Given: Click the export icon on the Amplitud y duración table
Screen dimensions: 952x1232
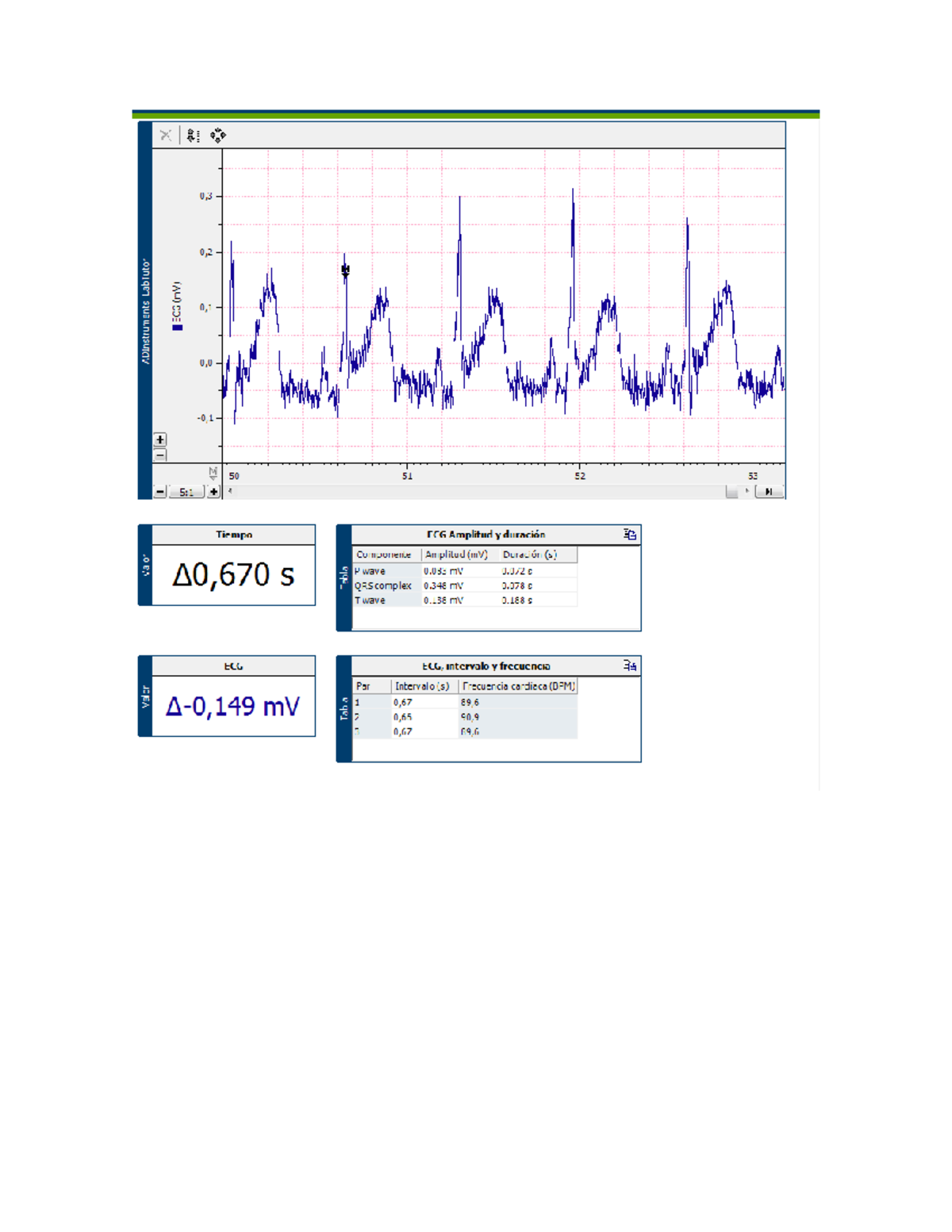Looking at the screenshot, I should 630,535.
